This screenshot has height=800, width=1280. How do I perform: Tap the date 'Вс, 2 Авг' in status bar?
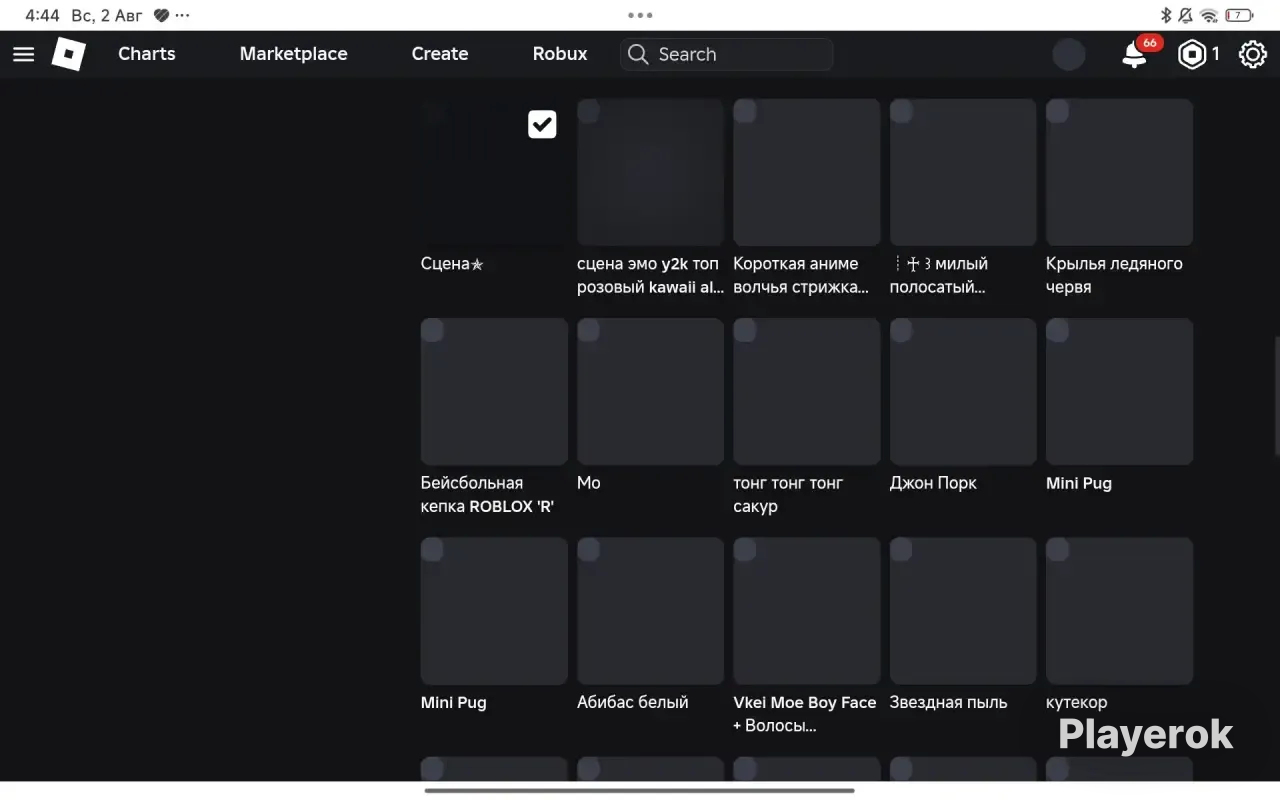tap(106, 15)
